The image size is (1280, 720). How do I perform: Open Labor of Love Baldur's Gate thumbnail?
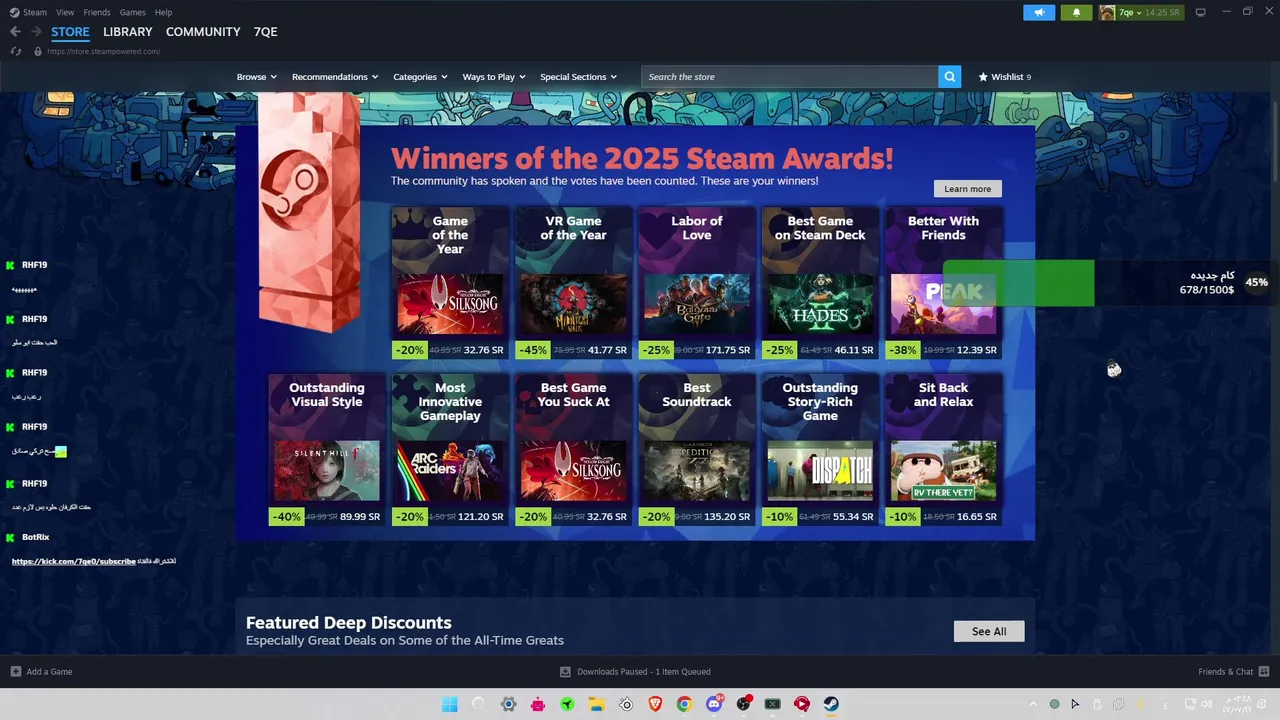click(696, 304)
